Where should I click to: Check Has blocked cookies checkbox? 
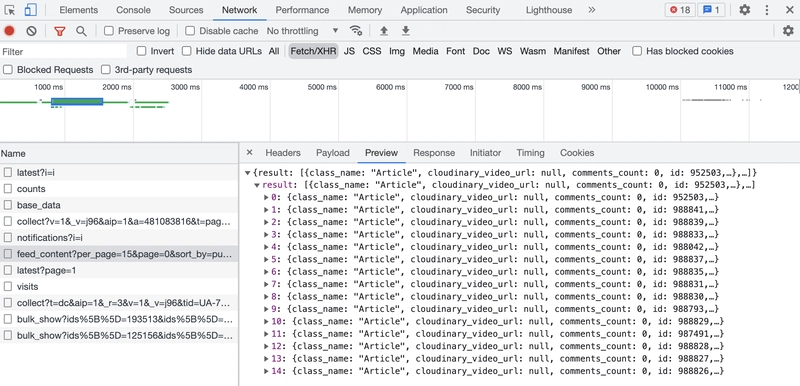tap(637, 51)
